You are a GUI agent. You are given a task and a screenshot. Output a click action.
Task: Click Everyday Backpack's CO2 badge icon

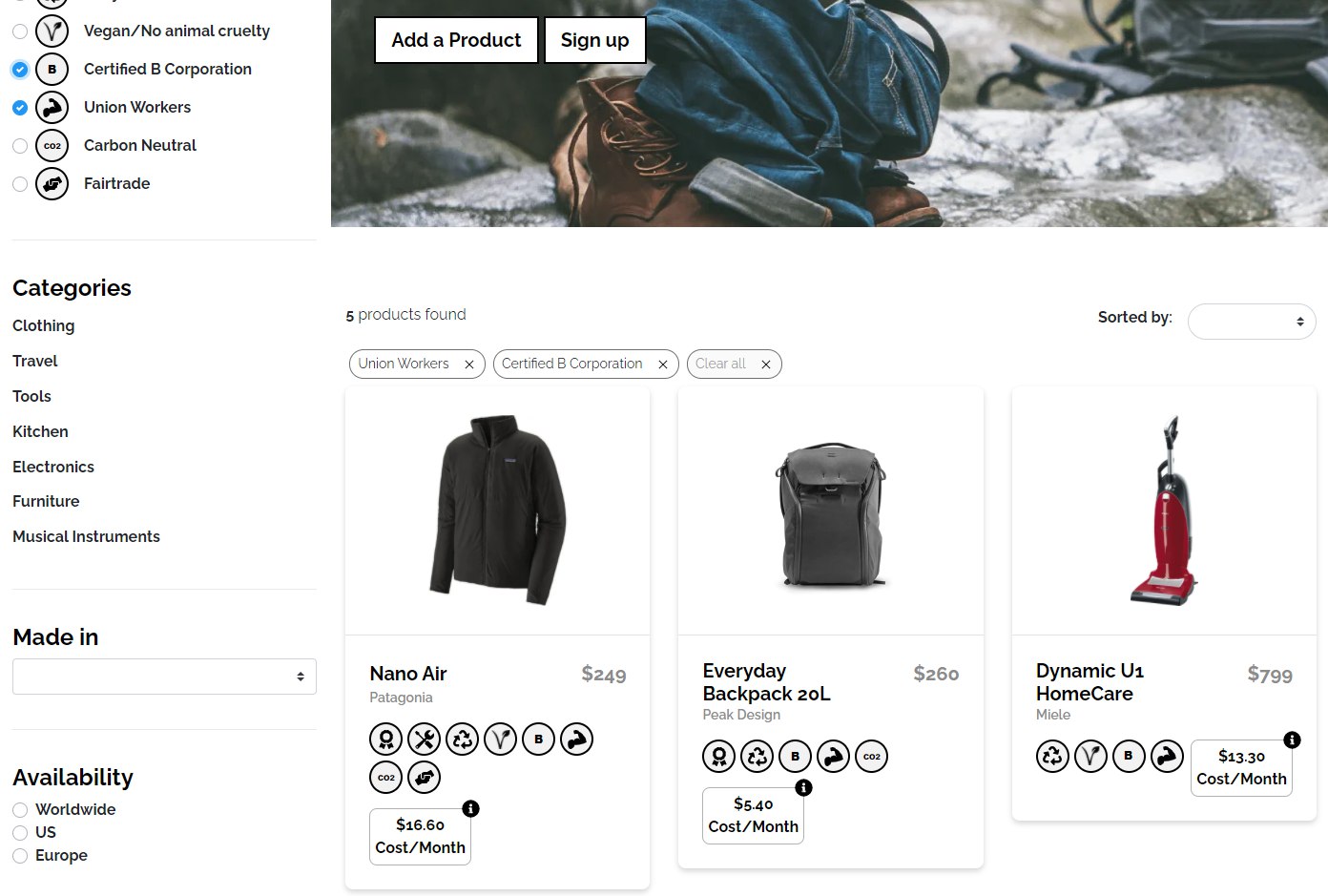(x=872, y=756)
